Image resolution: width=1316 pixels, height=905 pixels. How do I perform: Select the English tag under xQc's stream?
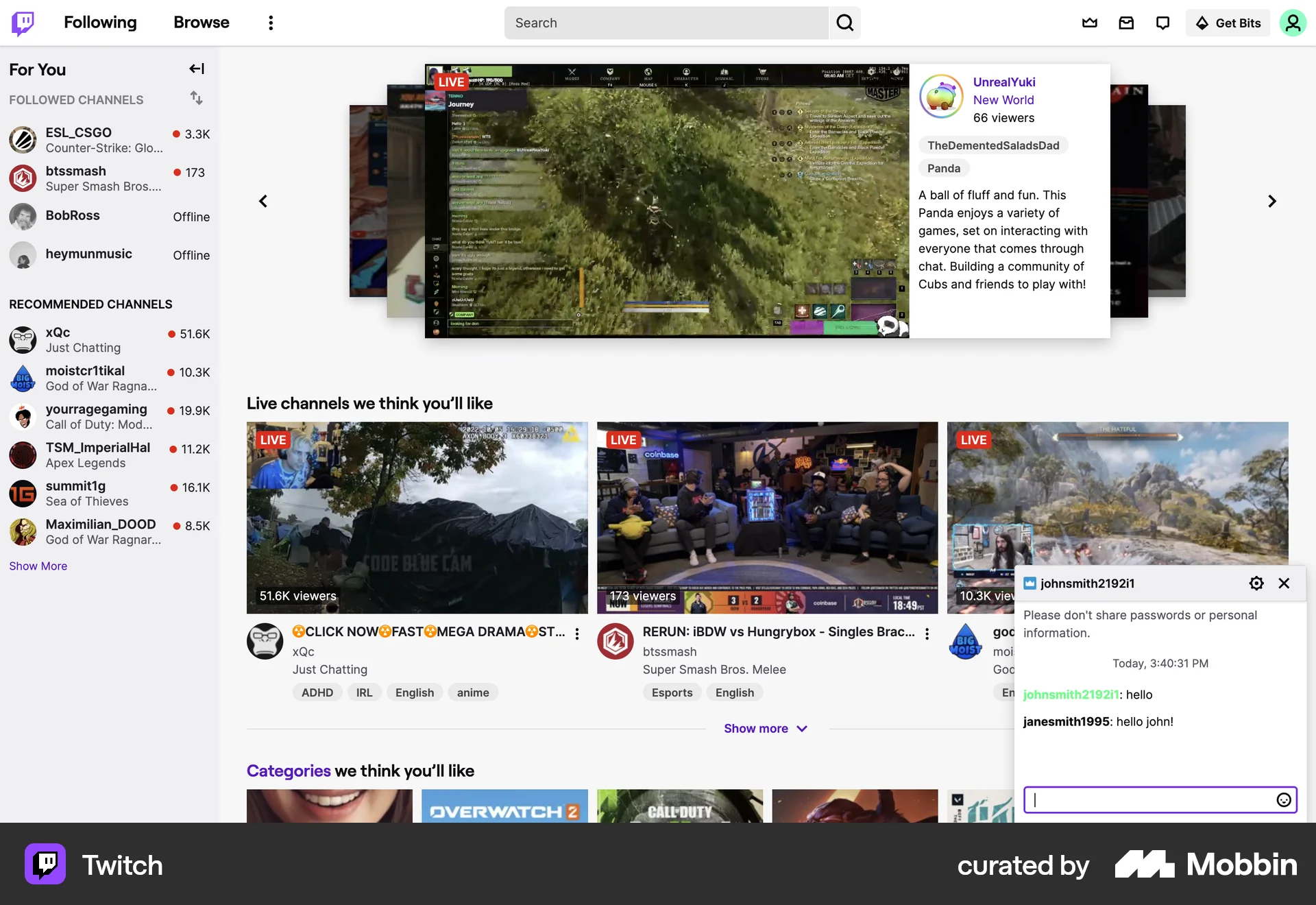pyautogui.click(x=414, y=692)
